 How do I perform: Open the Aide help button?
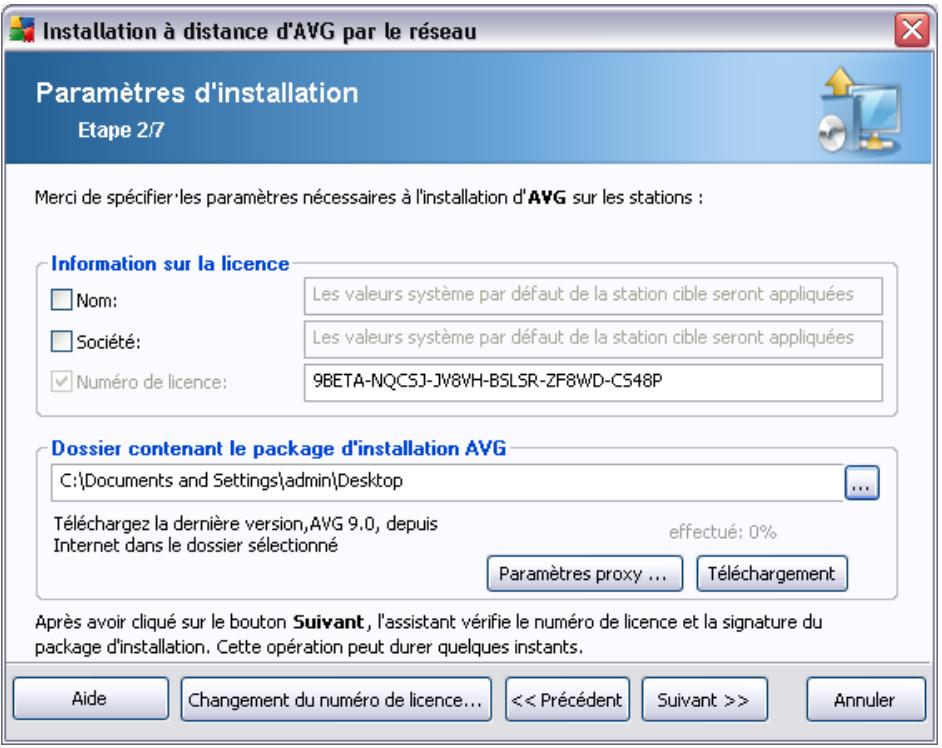tap(91, 699)
